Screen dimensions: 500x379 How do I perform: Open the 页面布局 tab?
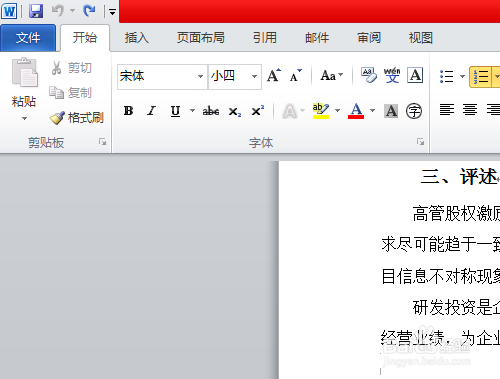pyautogui.click(x=200, y=38)
